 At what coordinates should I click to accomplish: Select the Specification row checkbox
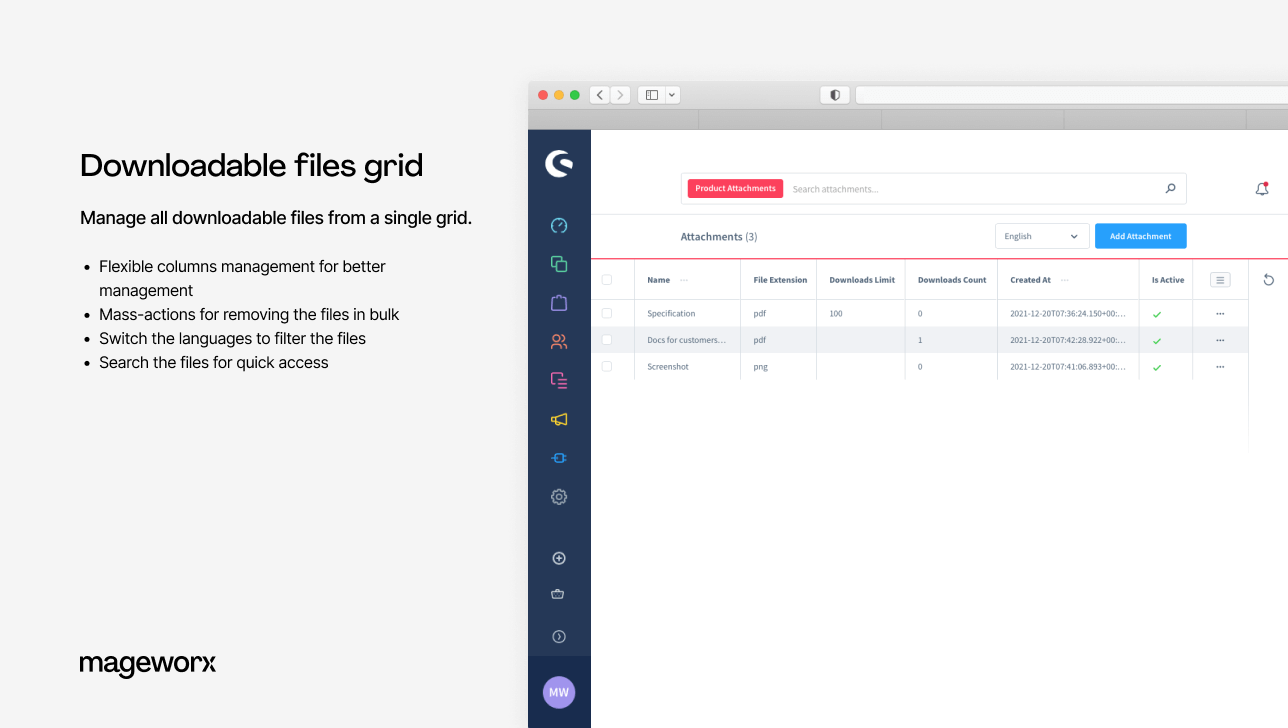tap(607, 314)
